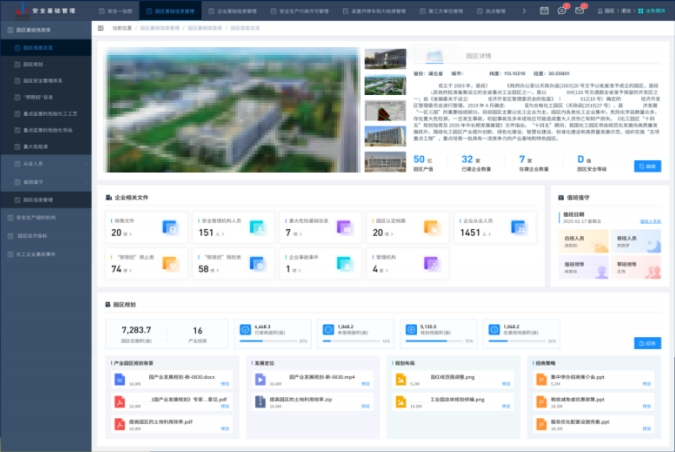Click the blue edit button in park details
Image resolution: width=675 pixels, height=452 pixels.
click(647, 166)
